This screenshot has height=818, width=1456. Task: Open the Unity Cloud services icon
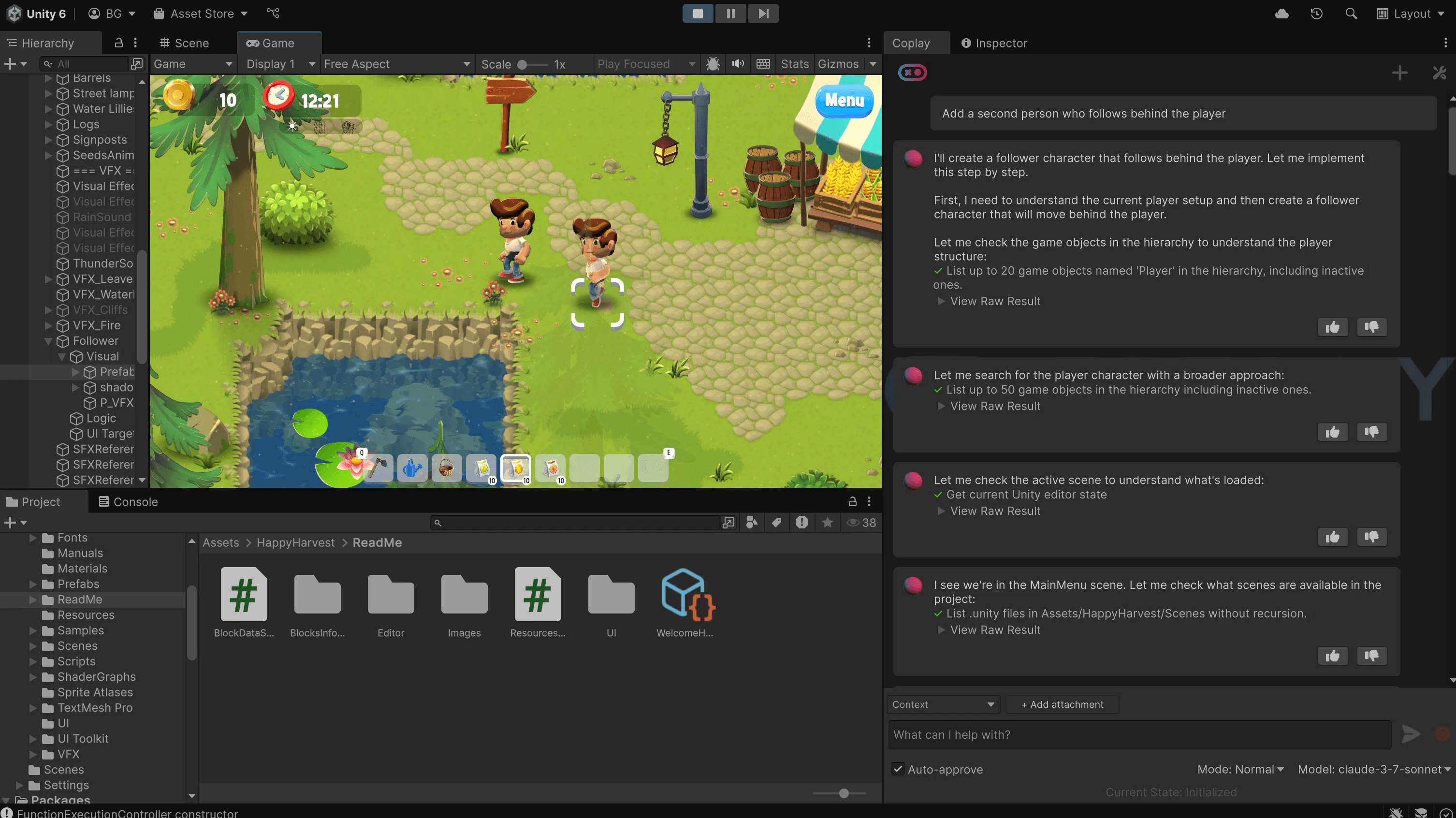pyautogui.click(x=1282, y=14)
